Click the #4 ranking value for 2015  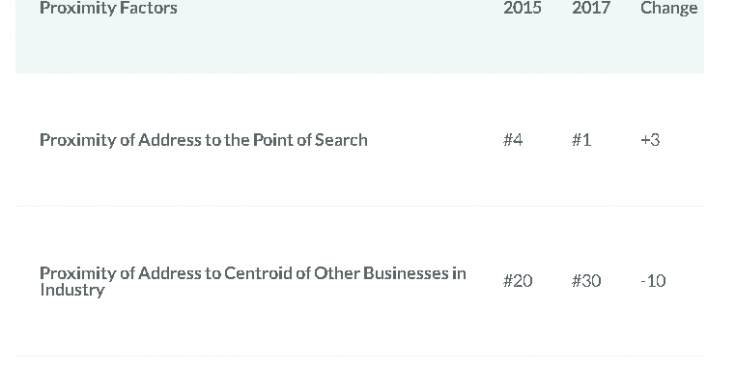tap(513, 140)
